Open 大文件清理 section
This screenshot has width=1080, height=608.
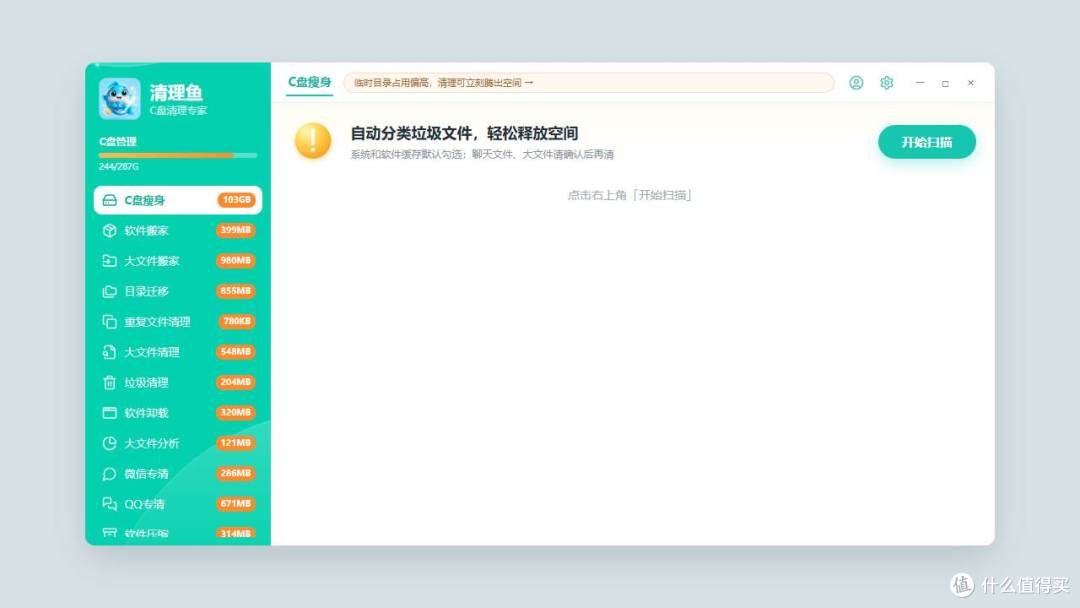[x=178, y=352]
